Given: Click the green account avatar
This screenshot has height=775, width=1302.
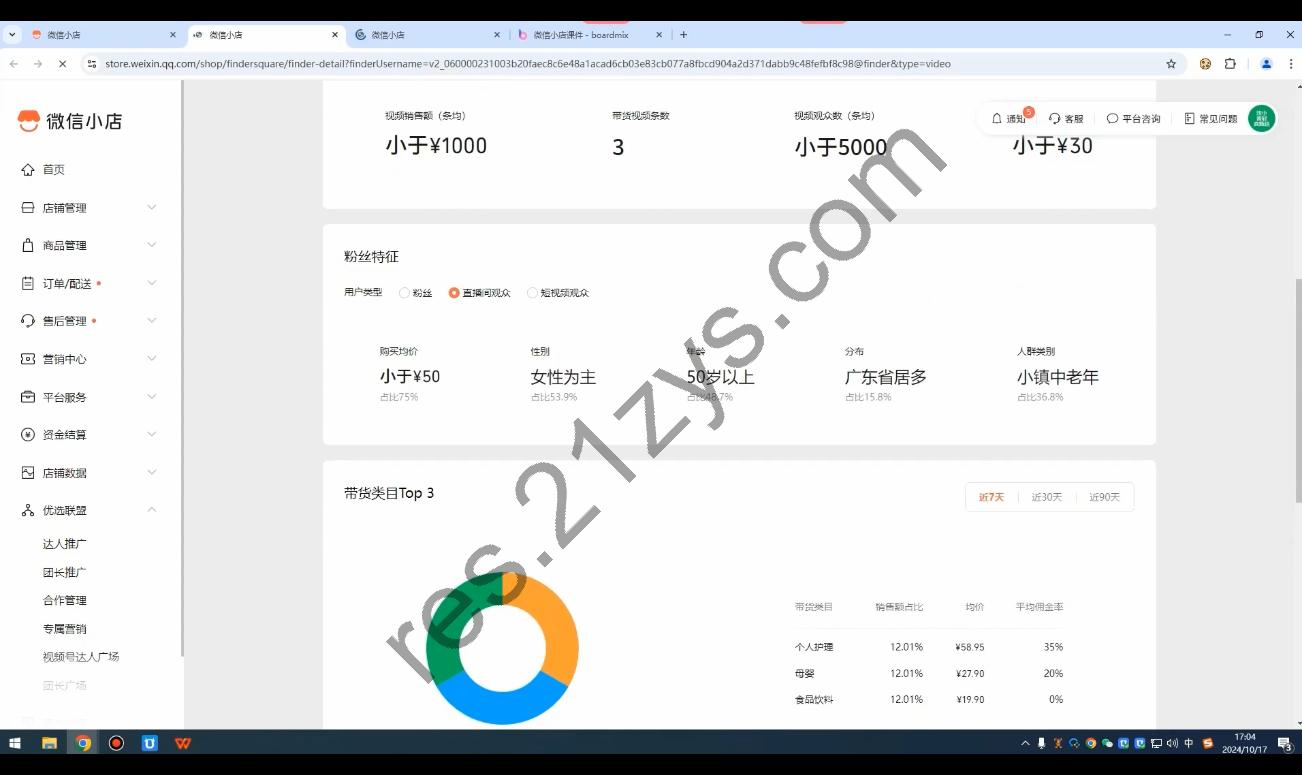Looking at the screenshot, I should [x=1262, y=118].
